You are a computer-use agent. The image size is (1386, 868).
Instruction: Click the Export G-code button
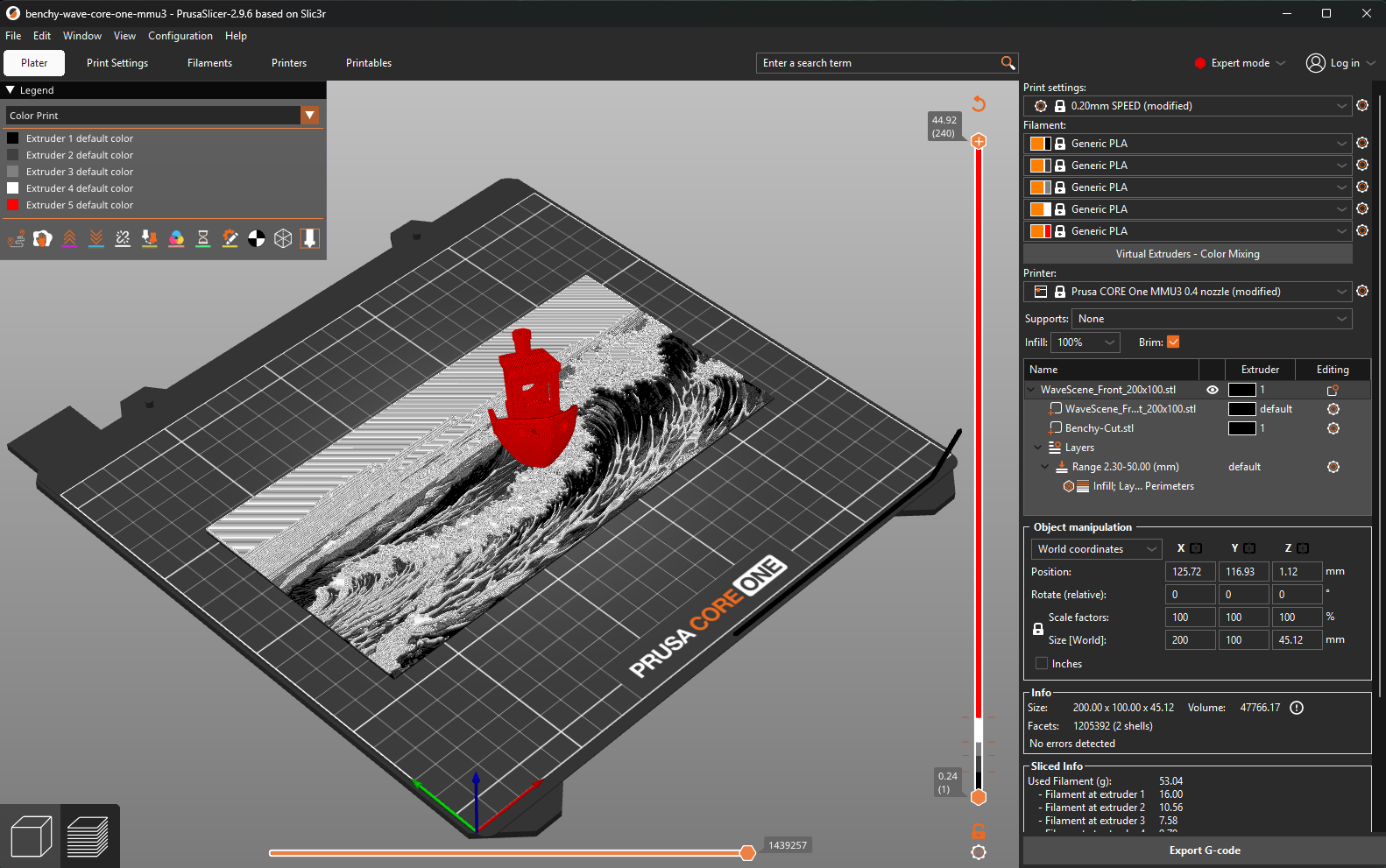point(1205,850)
